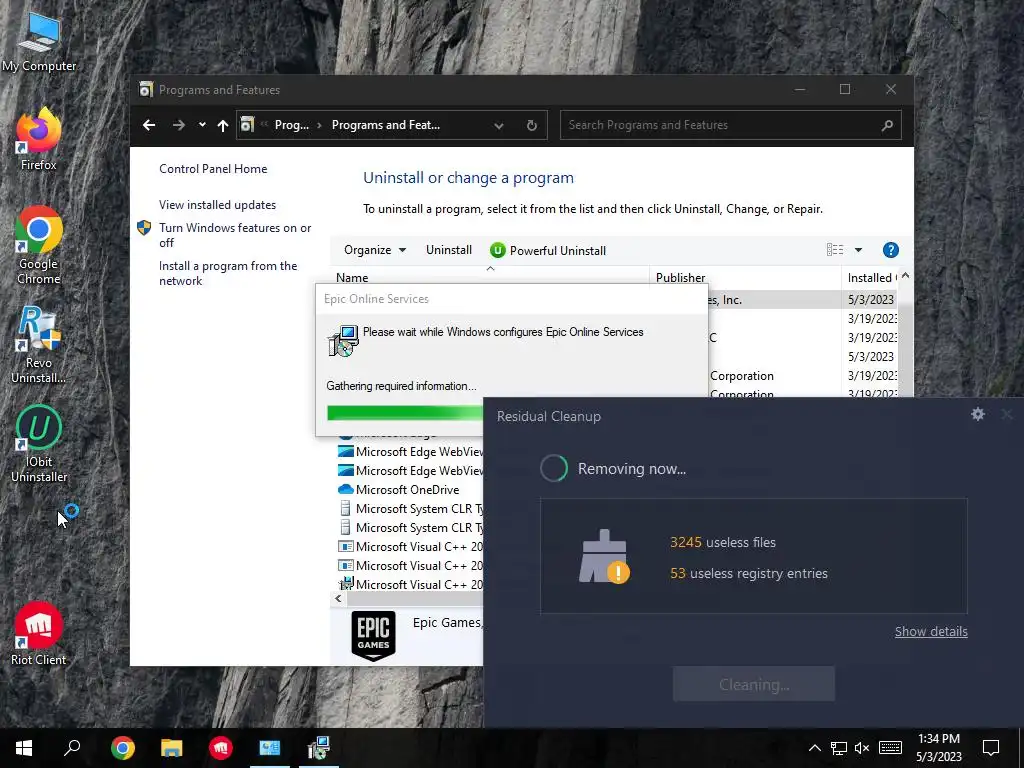Open the notification center
The height and width of the screenshot is (768, 1024).
pyautogui.click(x=991, y=748)
